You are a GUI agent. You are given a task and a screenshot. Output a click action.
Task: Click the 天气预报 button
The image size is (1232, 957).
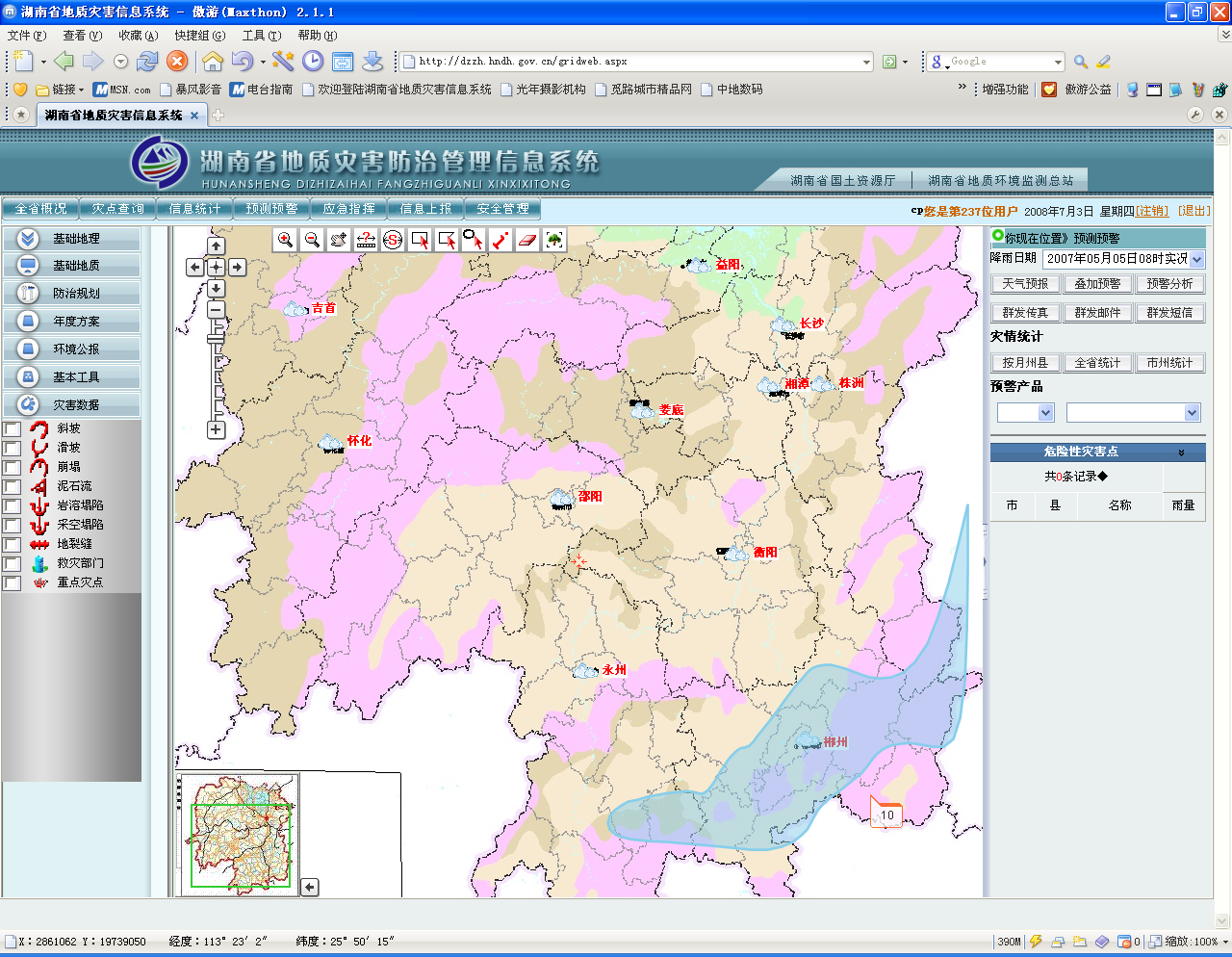tap(1025, 284)
